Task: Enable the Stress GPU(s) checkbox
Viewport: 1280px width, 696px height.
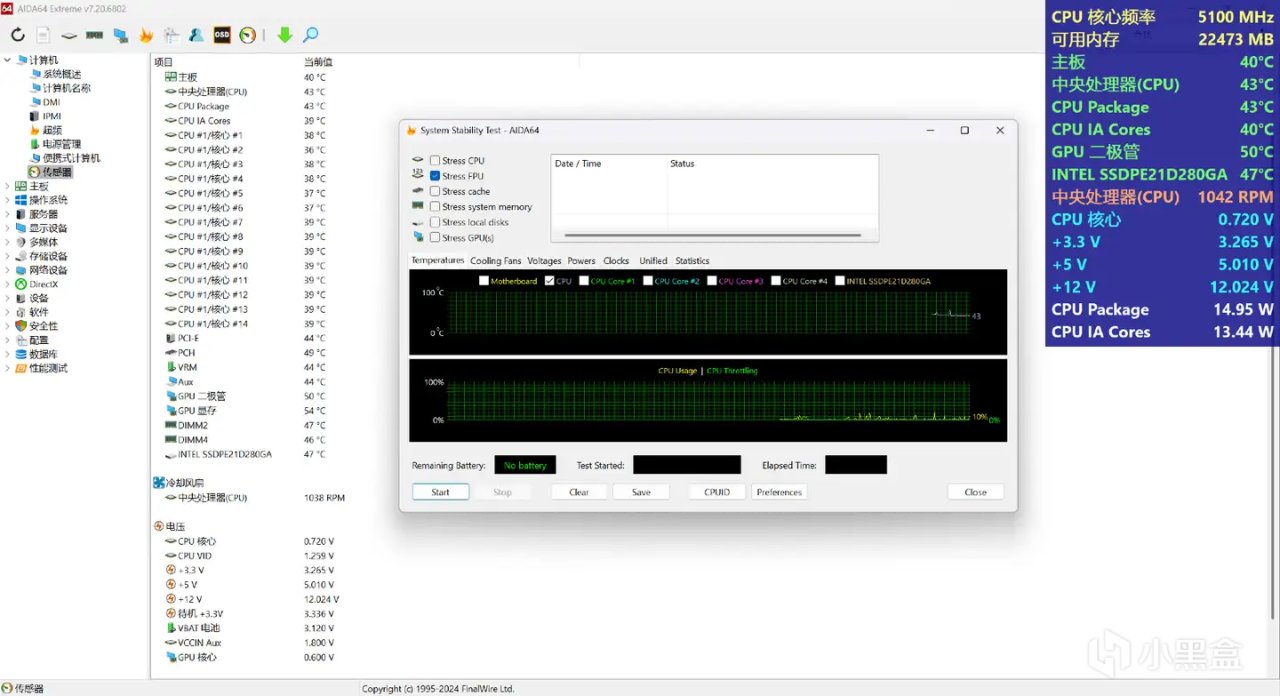Action: coord(435,238)
